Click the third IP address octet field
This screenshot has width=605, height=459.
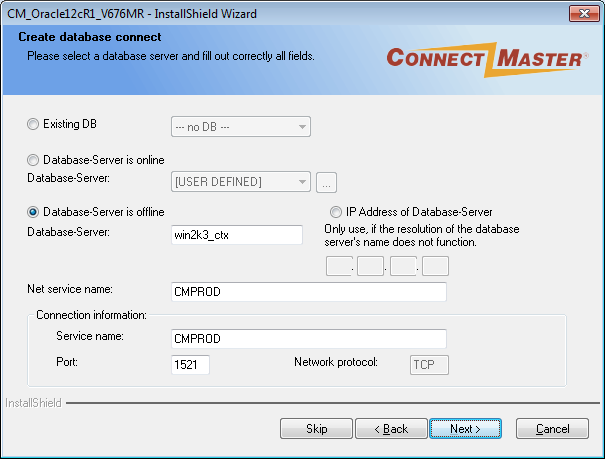[403, 266]
